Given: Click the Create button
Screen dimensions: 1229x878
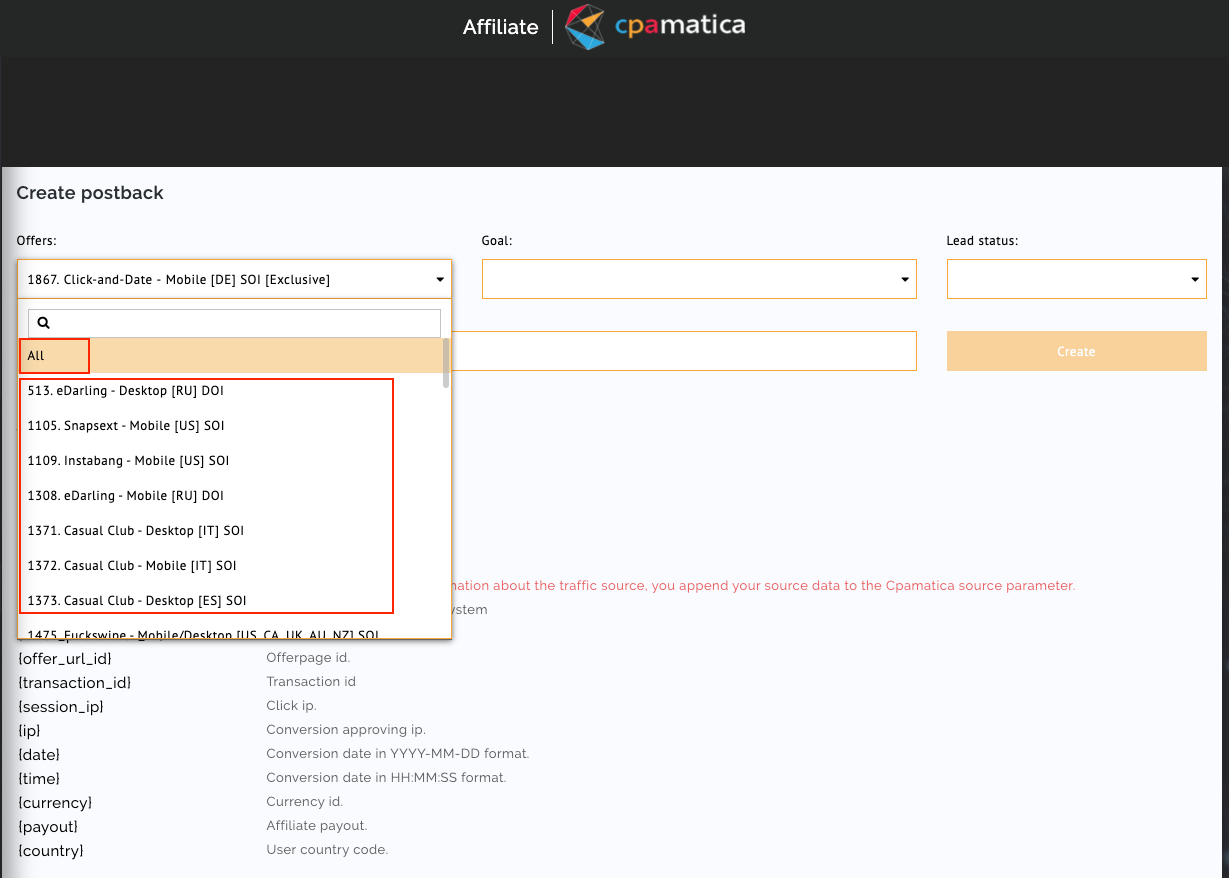Looking at the screenshot, I should click(1077, 351).
